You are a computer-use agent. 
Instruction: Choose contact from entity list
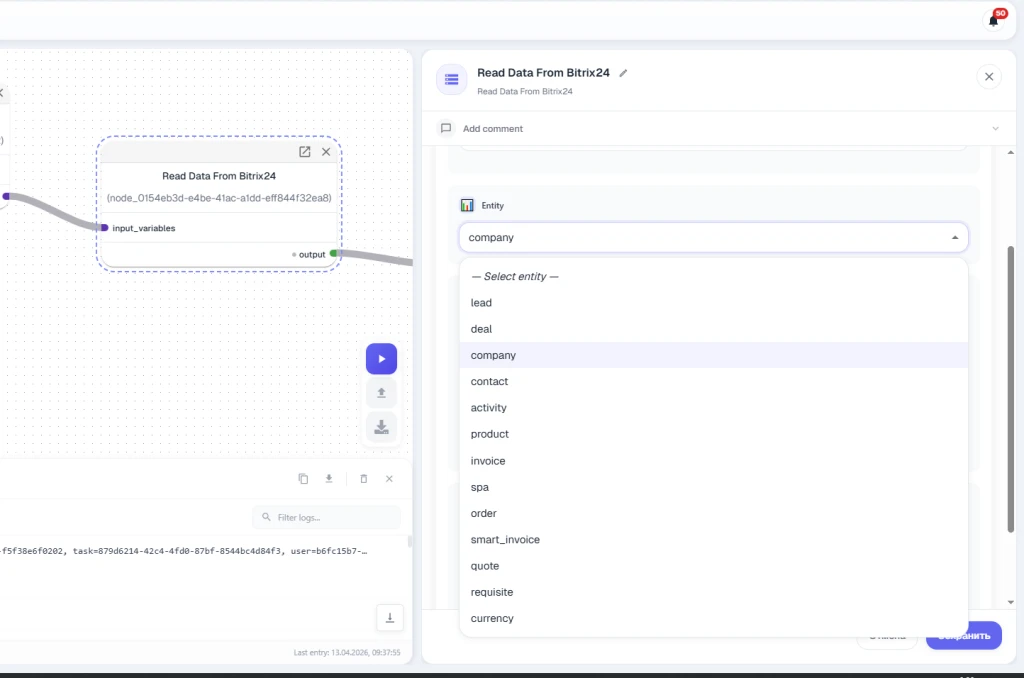[713, 381]
